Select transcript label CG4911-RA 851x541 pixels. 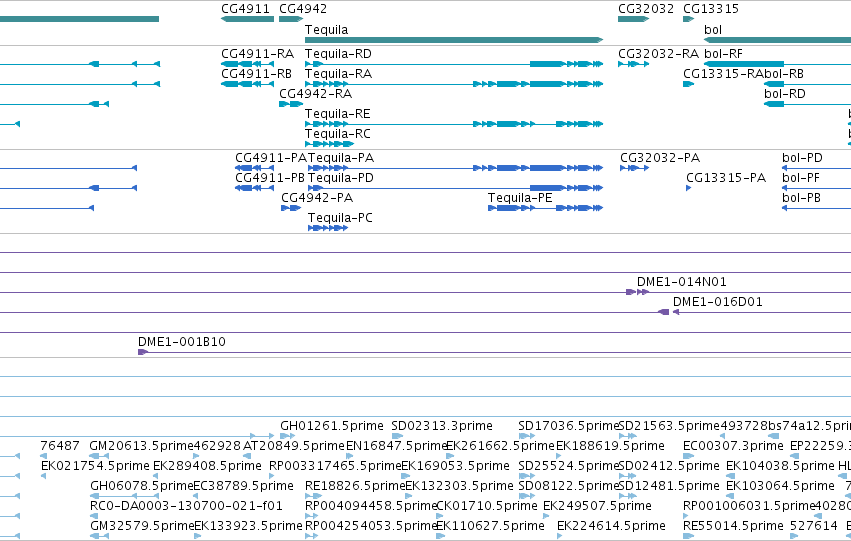(x=257, y=54)
